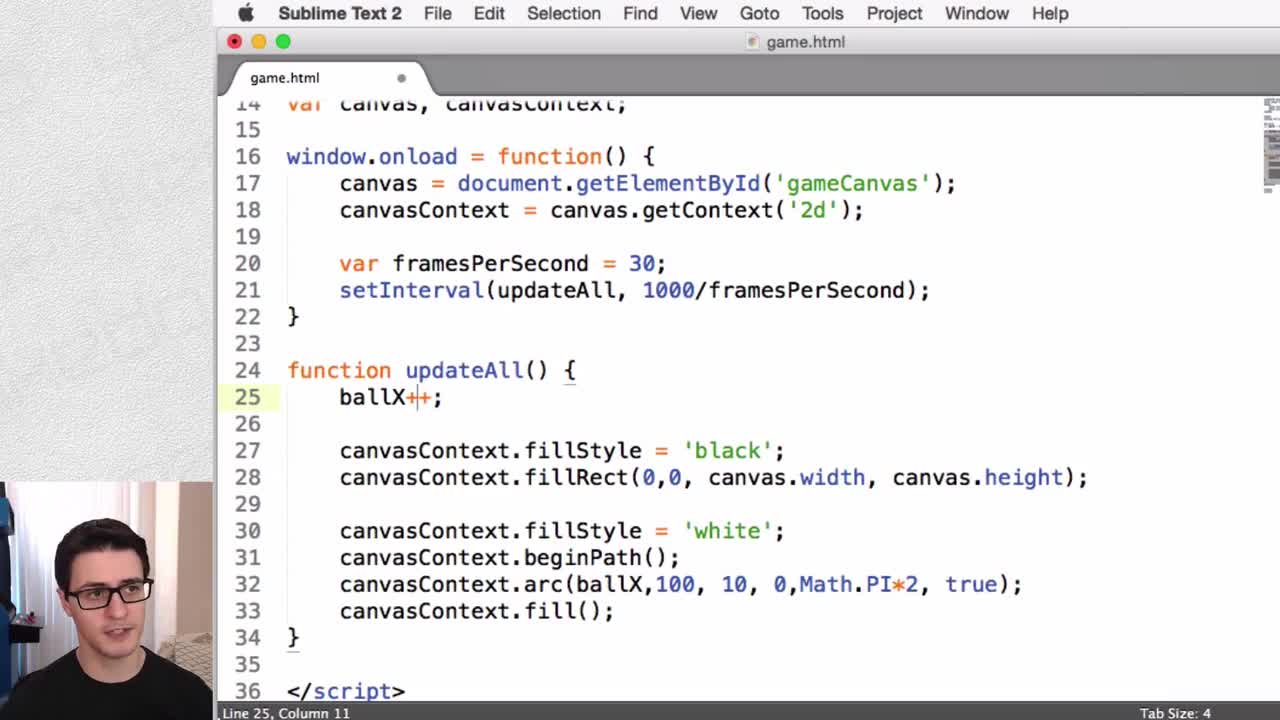Click the game.html file icon in title bar
The width and height of the screenshot is (1280, 720).
(x=753, y=42)
